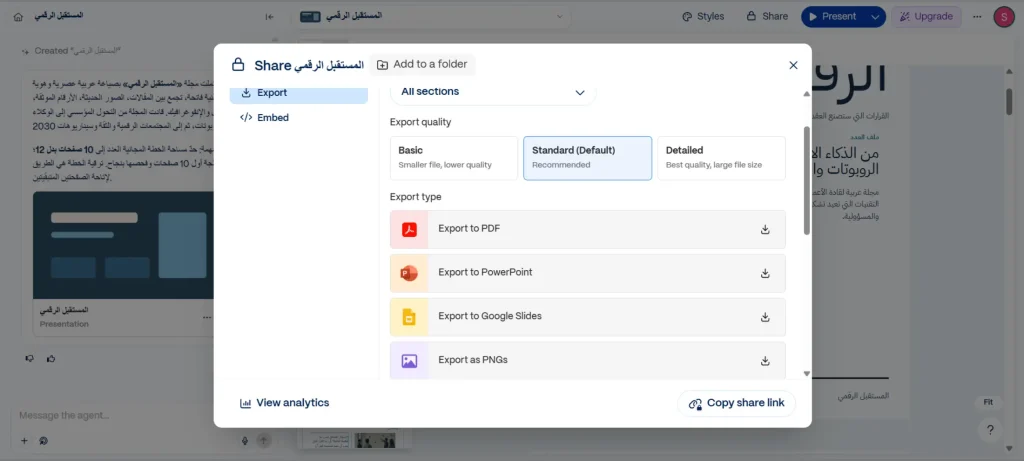
Task: Click the send arrow button in the chat box
Action: (264, 441)
